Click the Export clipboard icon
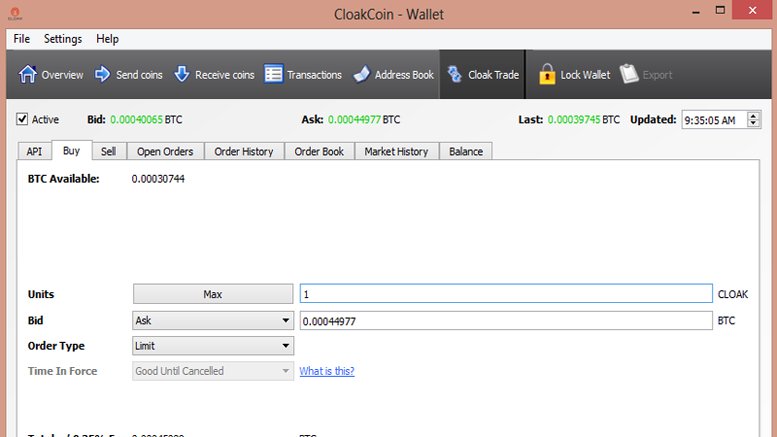777x437 pixels. point(629,74)
